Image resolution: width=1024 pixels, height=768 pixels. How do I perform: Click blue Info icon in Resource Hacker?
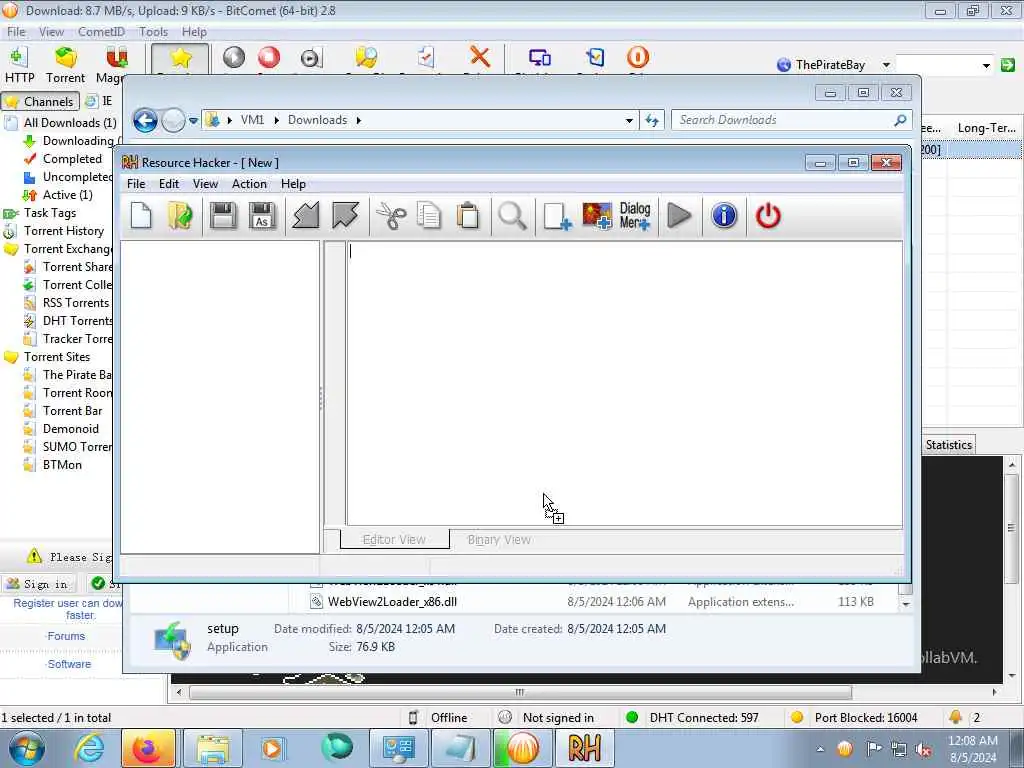(724, 216)
